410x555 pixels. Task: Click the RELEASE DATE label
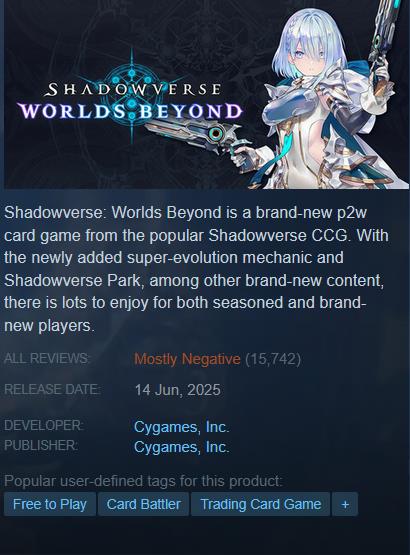(x=52, y=389)
